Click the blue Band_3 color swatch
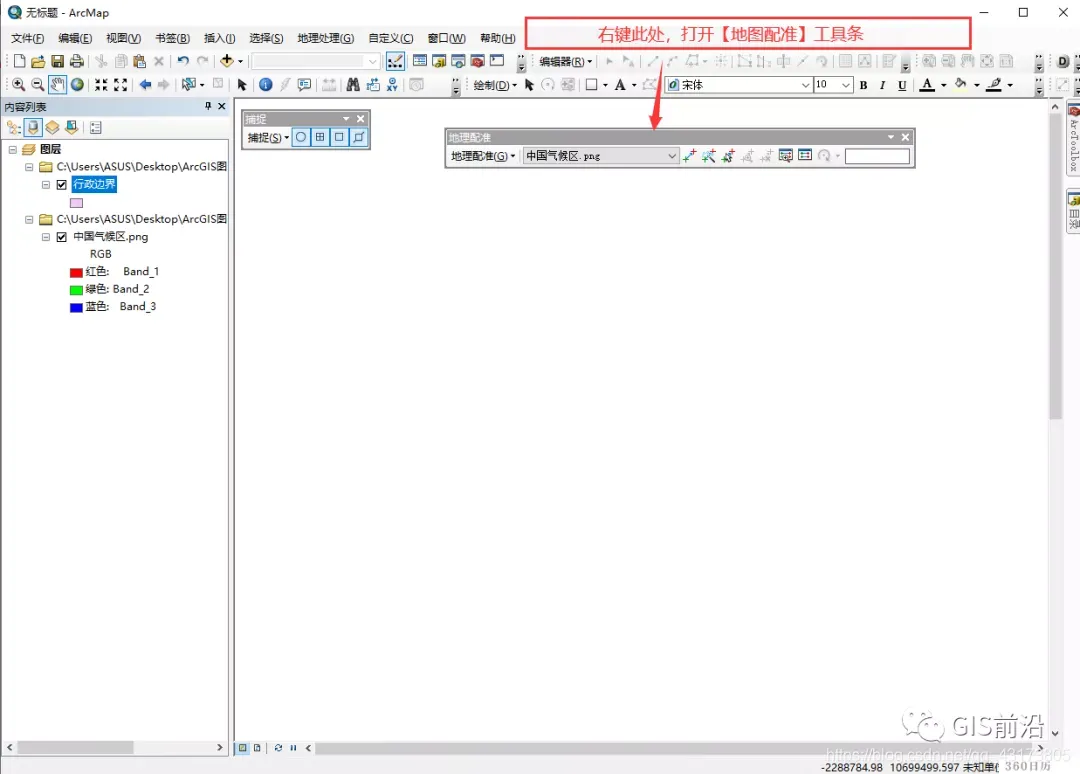This screenshot has height=774, width=1080. 76,307
